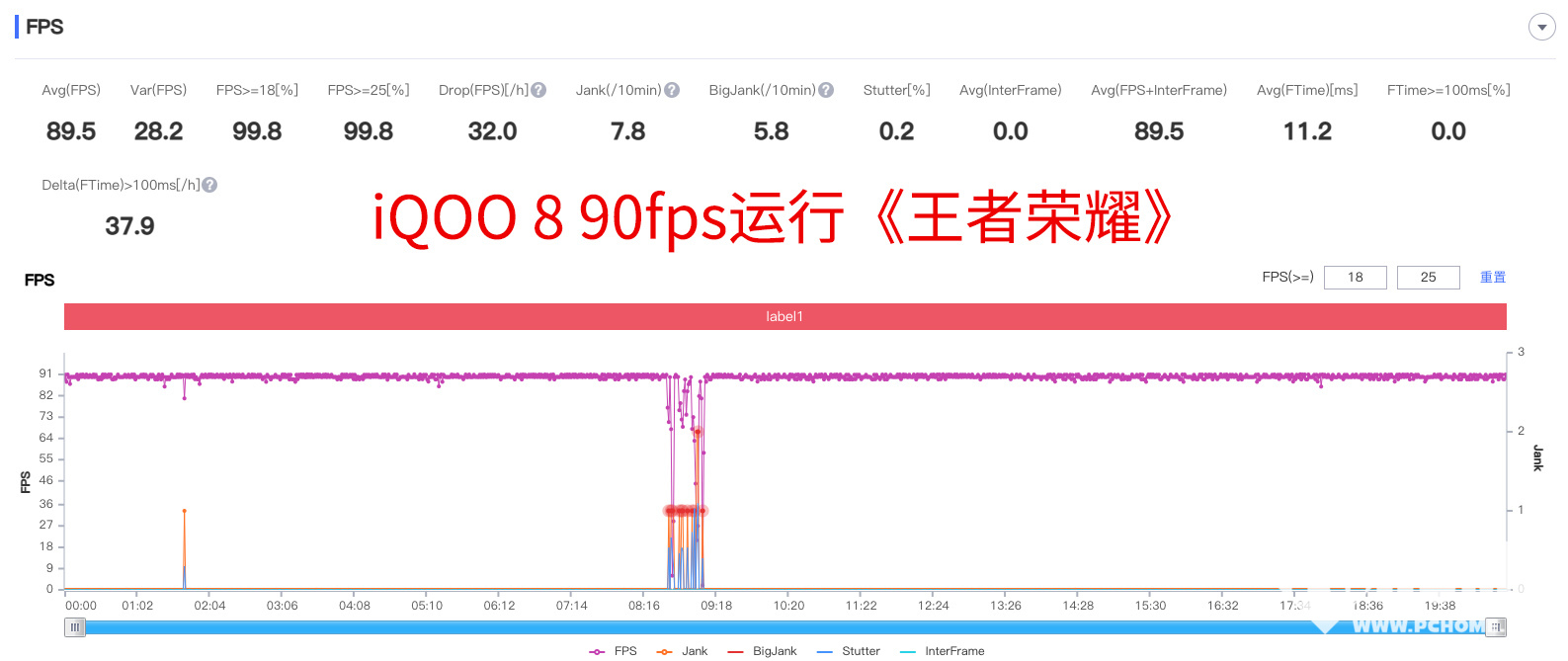The height and width of the screenshot is (661, 1568).
Task: Click the Avg(FPS+InterFrame) label
Action: click(1159, 90)
